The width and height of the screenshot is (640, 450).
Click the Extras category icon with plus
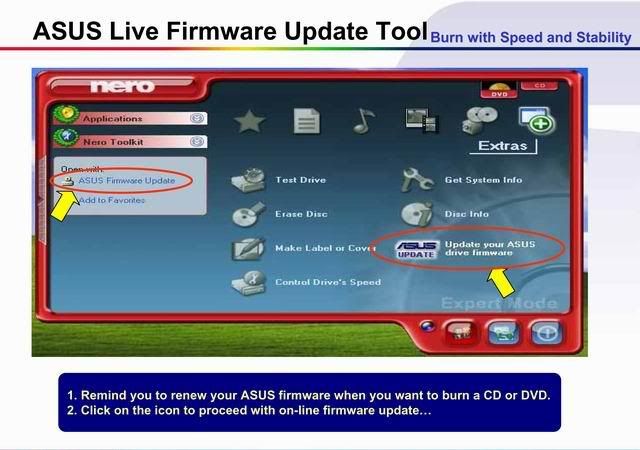coord(537,120)
